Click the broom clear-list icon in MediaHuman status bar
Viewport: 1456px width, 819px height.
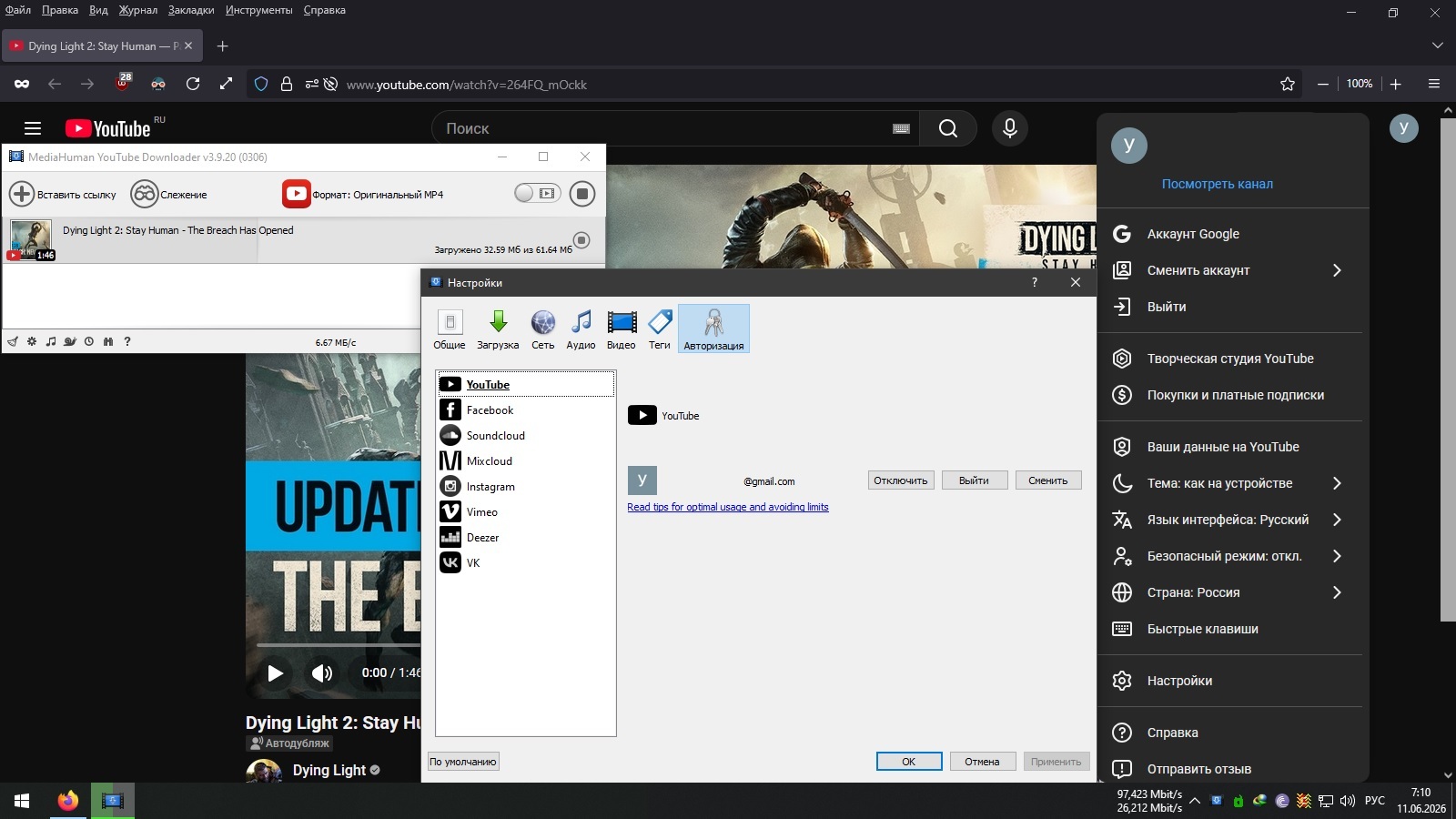tap(13, 342)
